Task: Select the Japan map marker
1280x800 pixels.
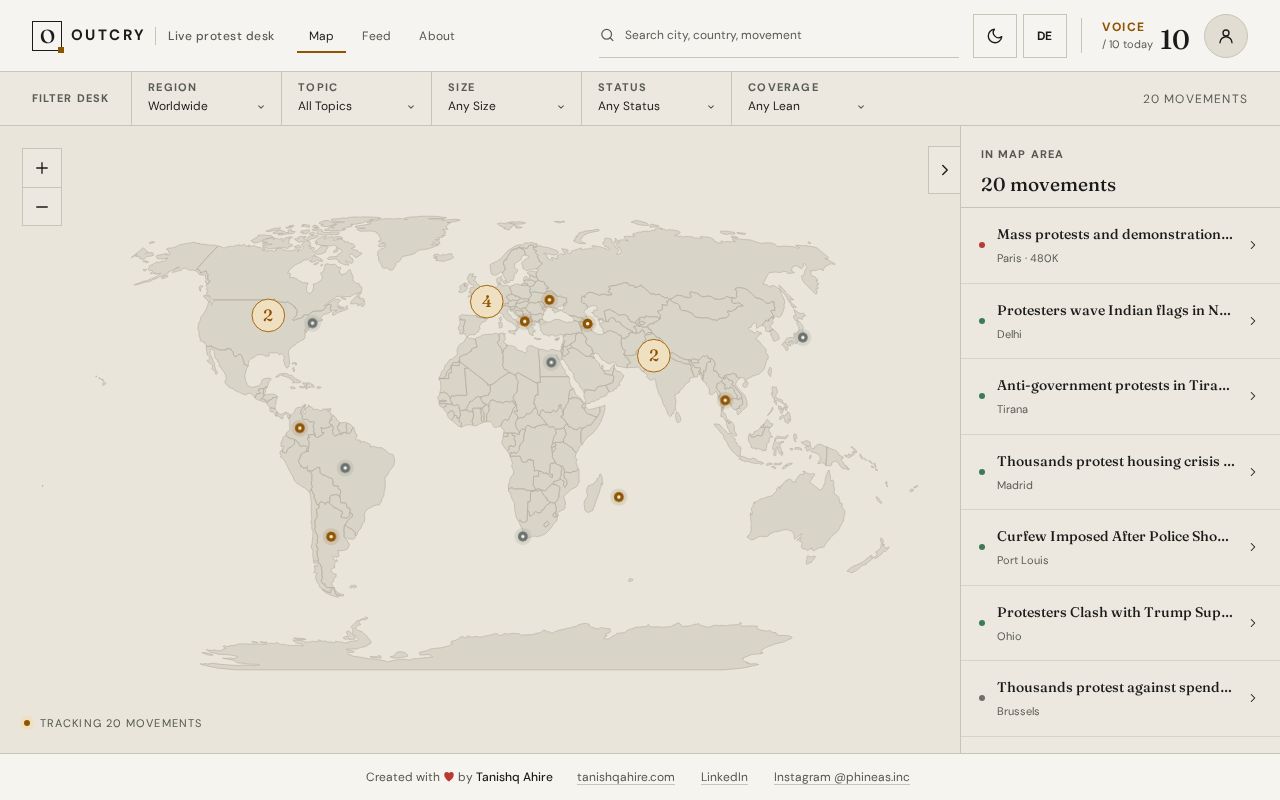Action: point(803,338)
